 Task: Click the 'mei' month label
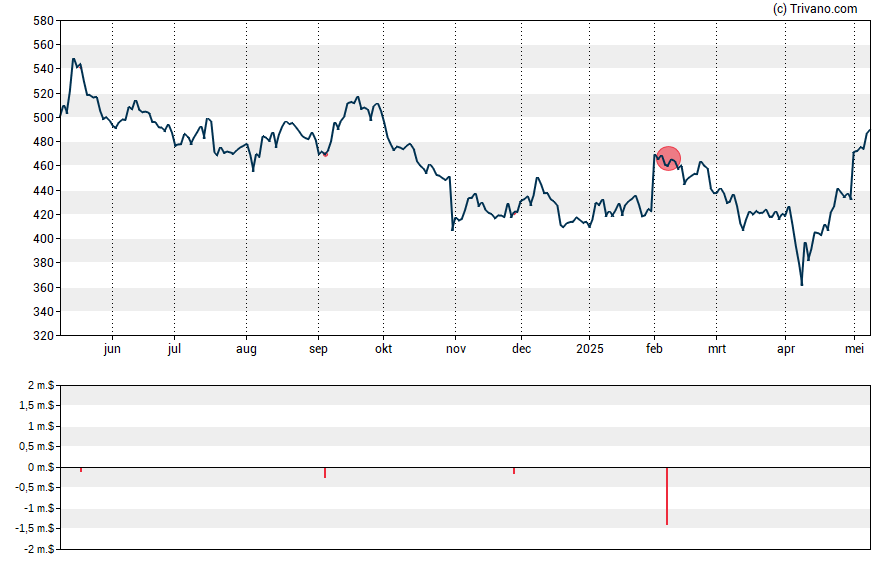[855, 349]
